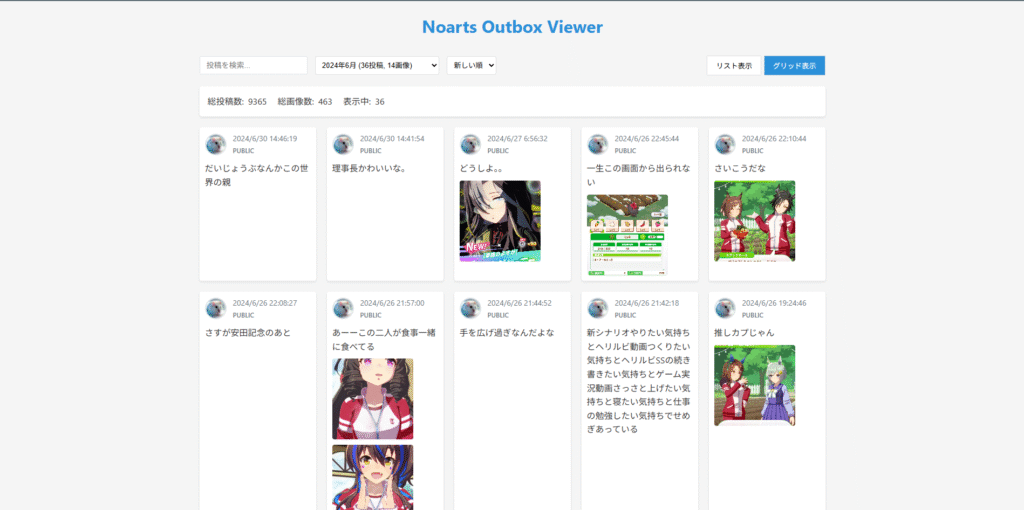1024x510 pixels.
Task: Click avatar icon on 2024/6/27 6:56:32 post
Action: (x=470, y=144)
